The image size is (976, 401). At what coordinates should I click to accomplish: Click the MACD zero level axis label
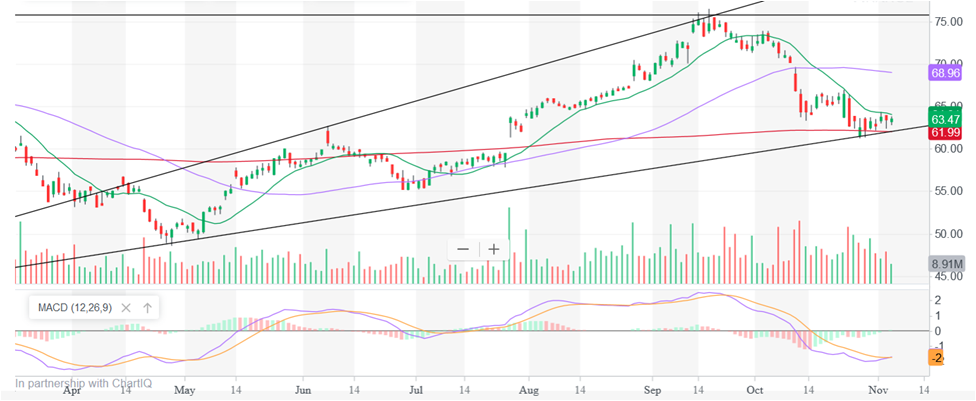click(x=936, y=331)
